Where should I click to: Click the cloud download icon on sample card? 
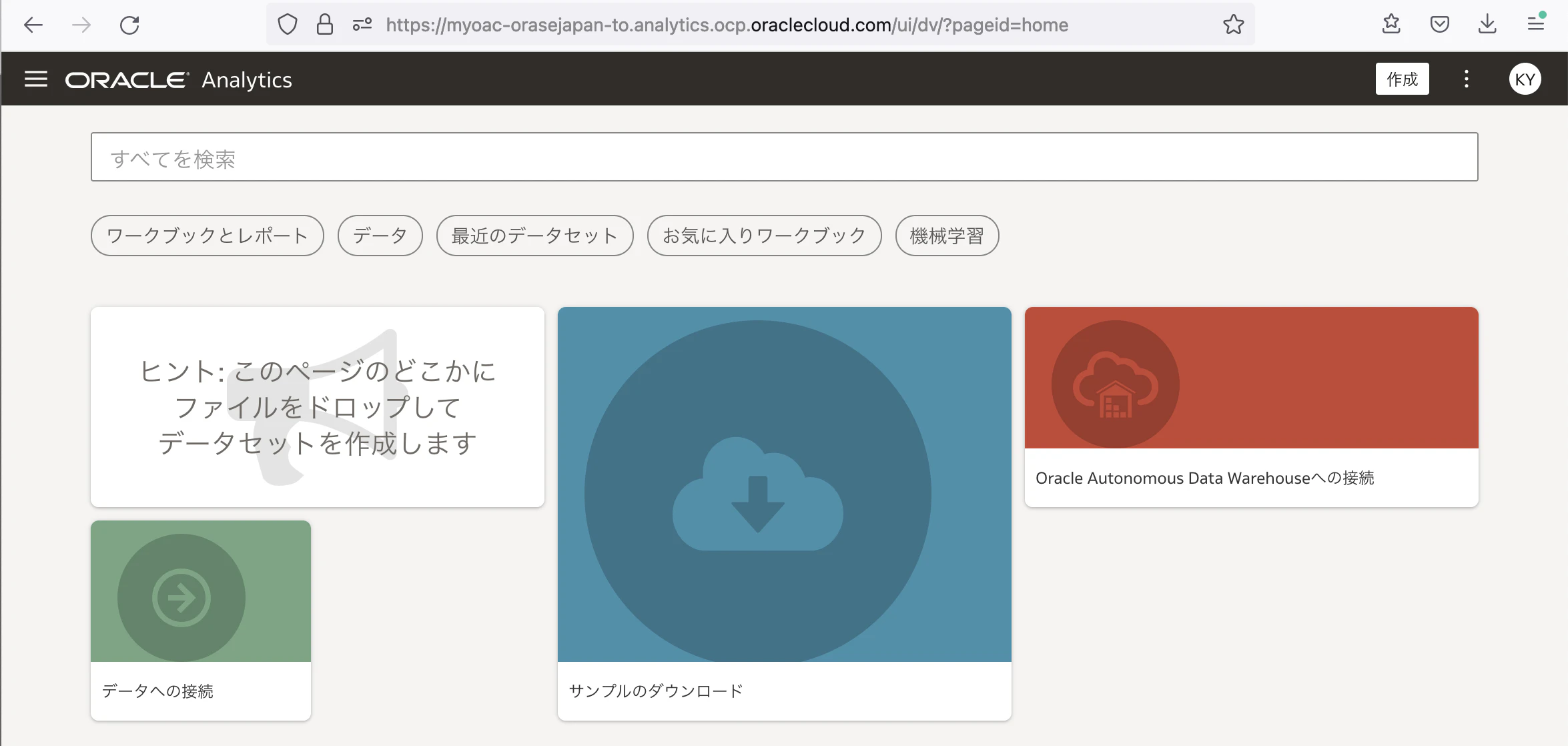(757, 494)
